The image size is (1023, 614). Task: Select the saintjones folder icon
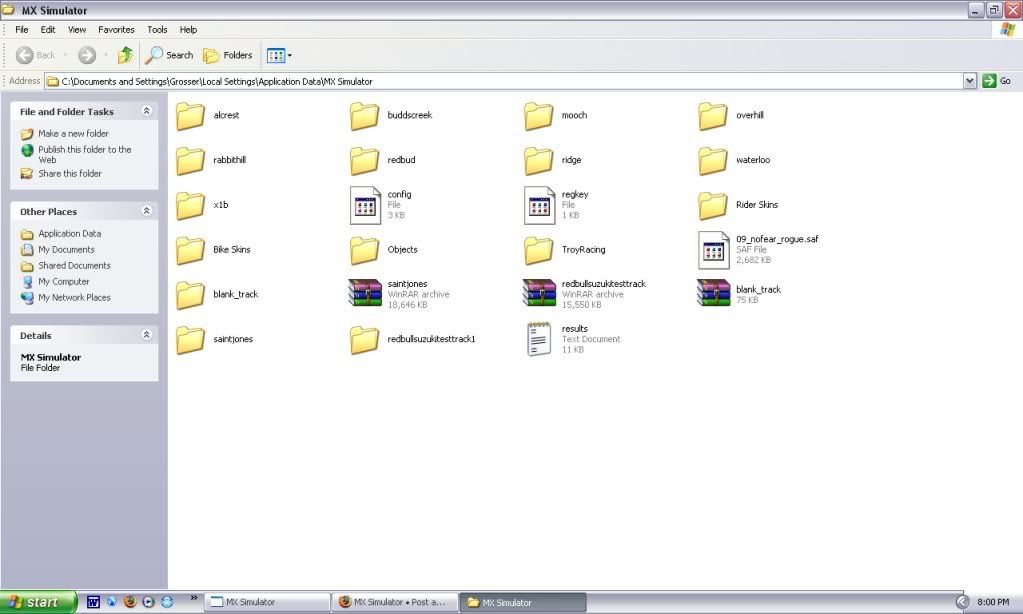pyautogui.click(x=191, y=340)
